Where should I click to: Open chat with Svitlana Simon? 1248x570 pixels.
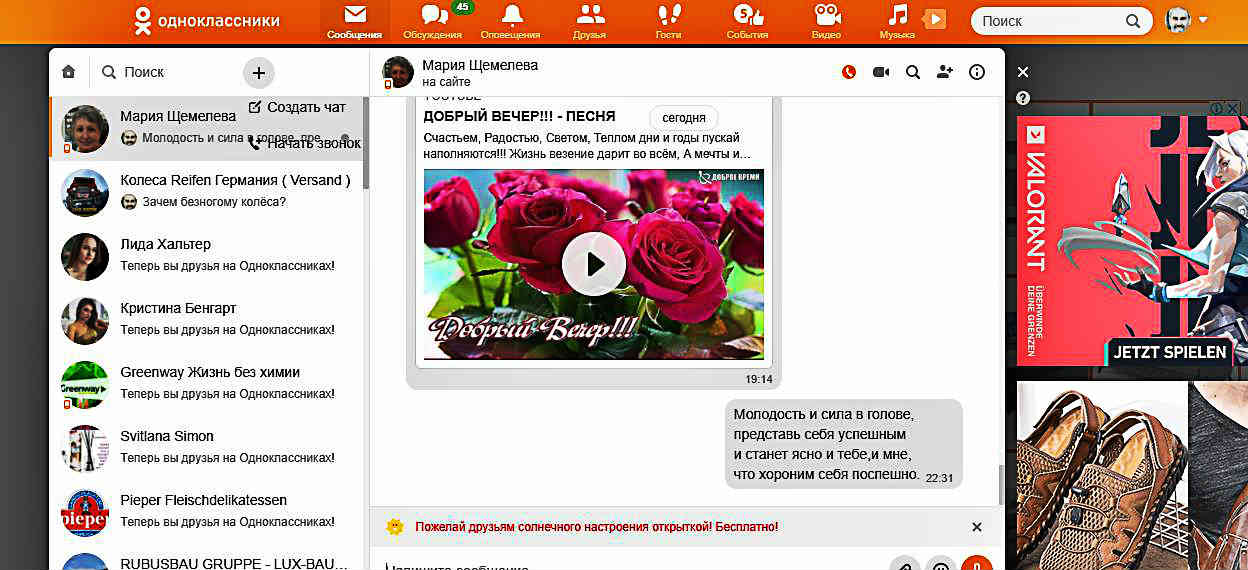point(207,448)
